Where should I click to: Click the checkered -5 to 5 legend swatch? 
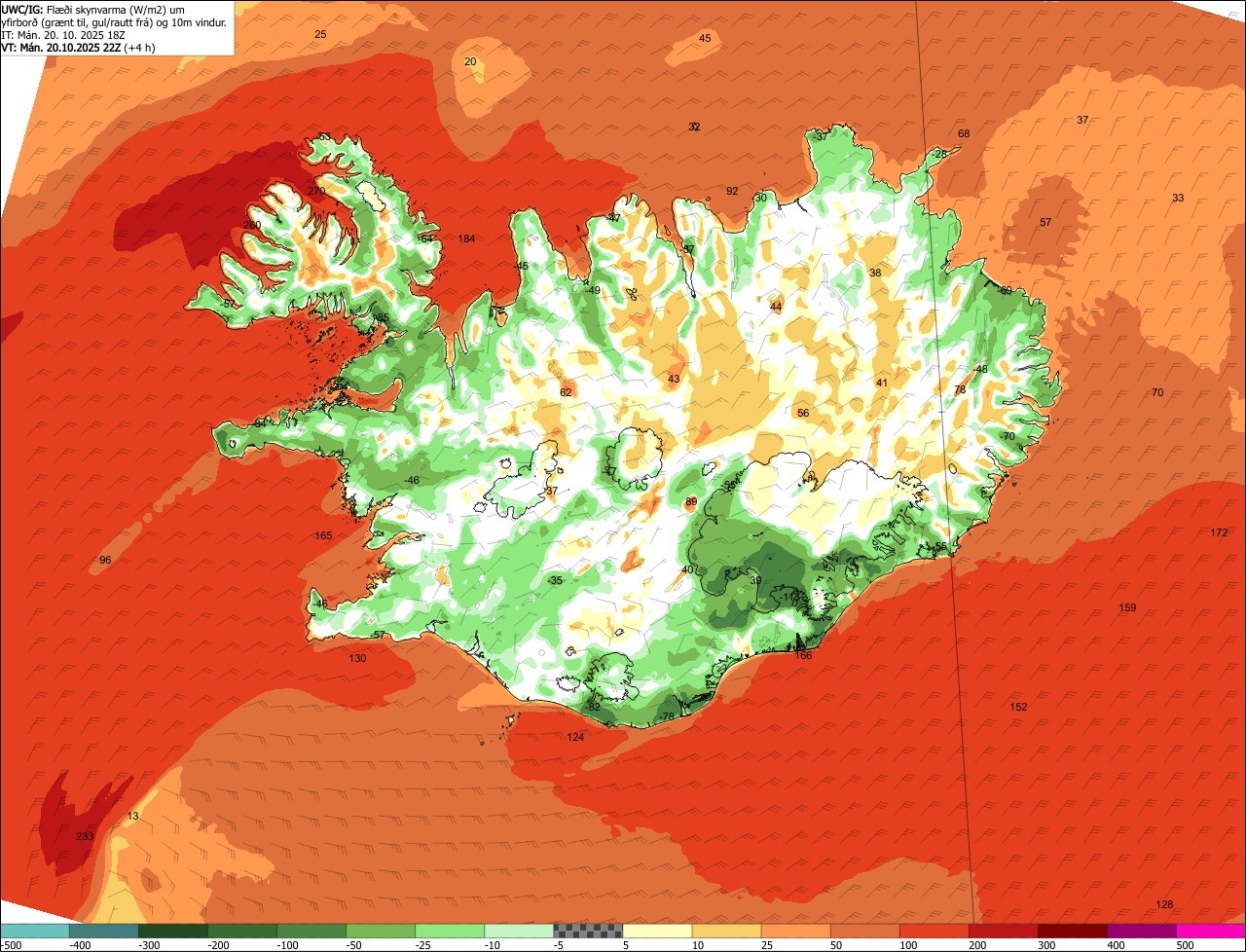(x=588, y=931)
